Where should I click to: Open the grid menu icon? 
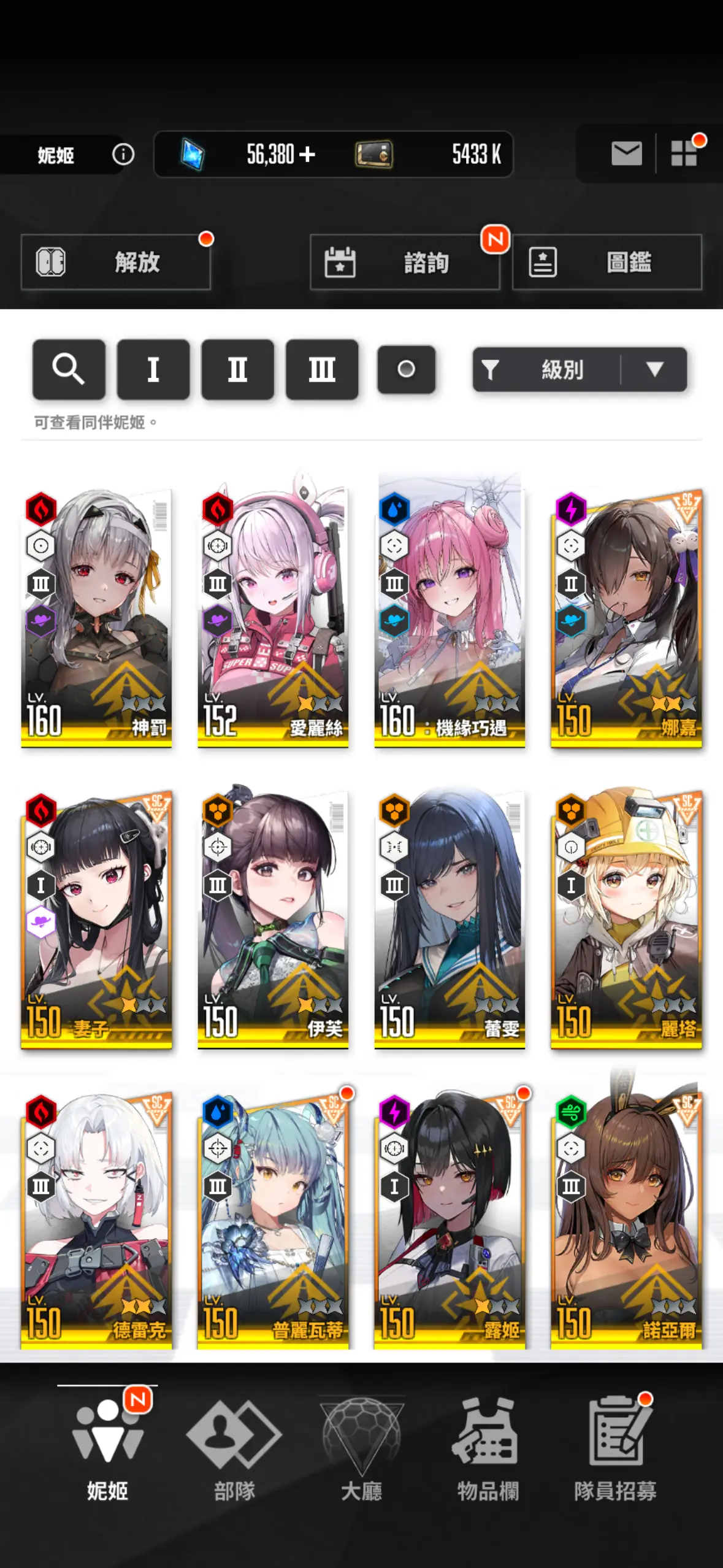pyautogui.click(x=684, y=153)
